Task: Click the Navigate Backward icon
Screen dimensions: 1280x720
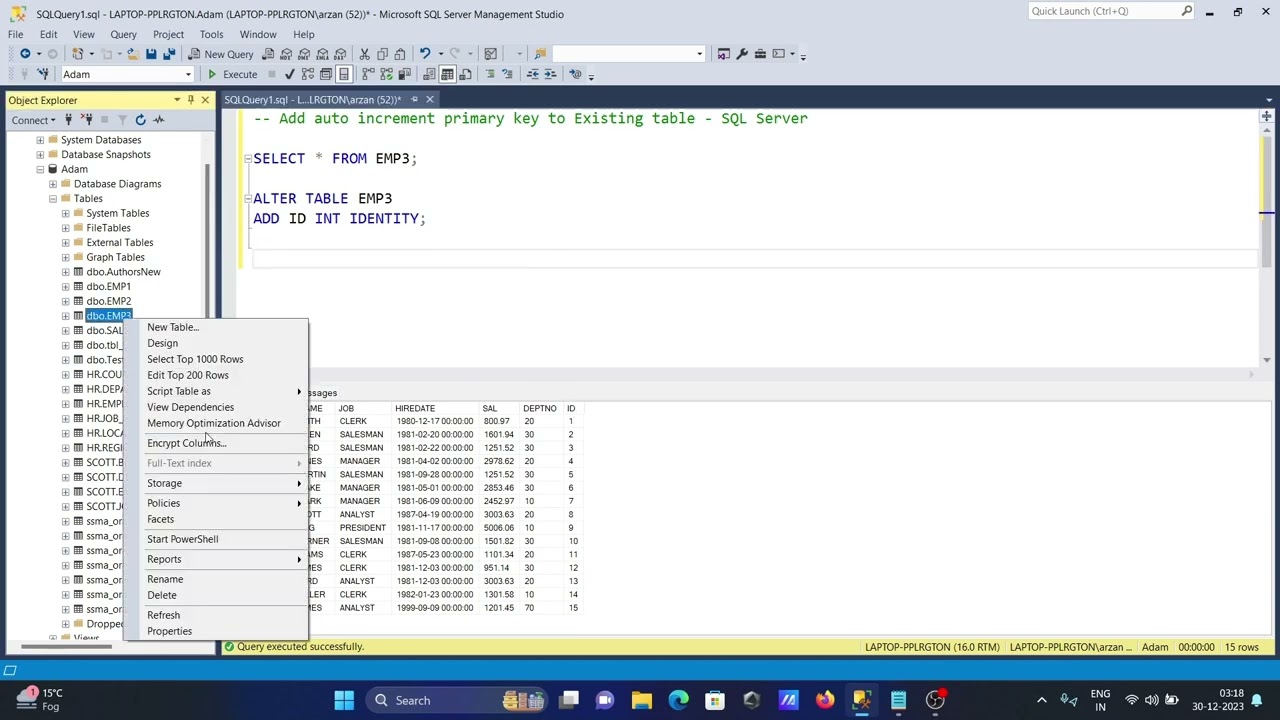Action: click(x=25, y=54)
